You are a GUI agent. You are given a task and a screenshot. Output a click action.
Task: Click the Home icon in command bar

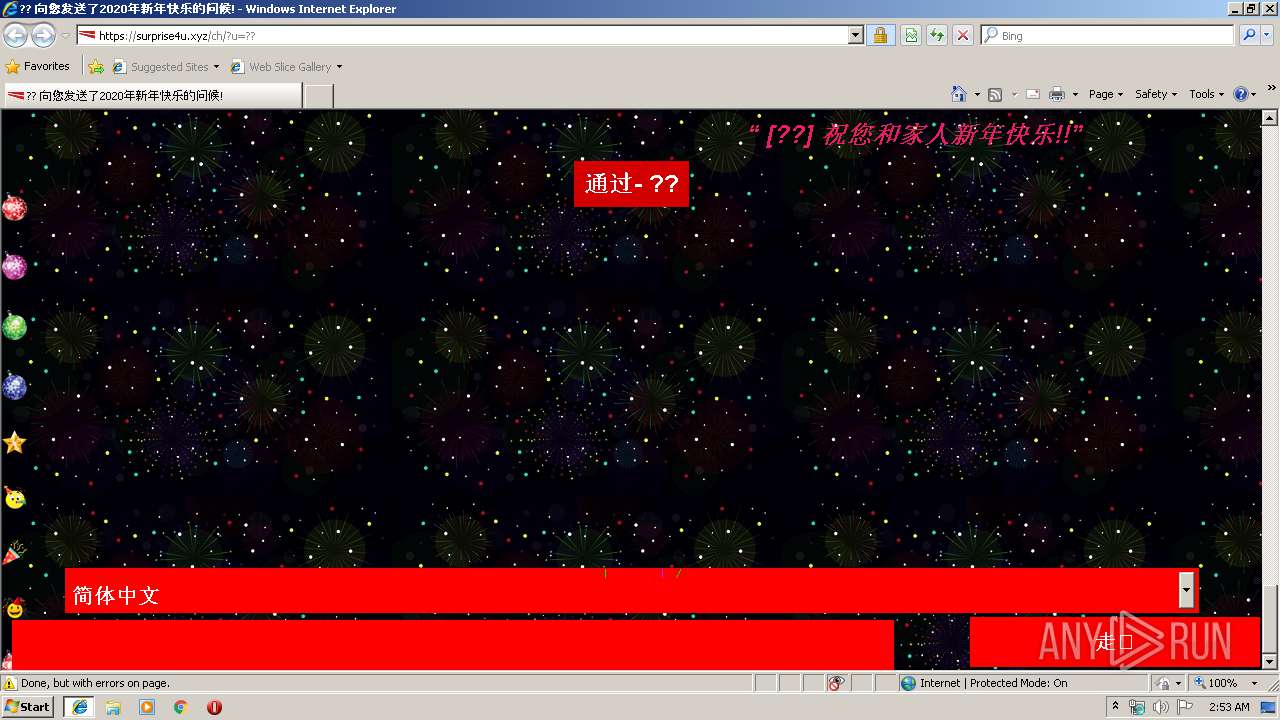coord(959,94)
